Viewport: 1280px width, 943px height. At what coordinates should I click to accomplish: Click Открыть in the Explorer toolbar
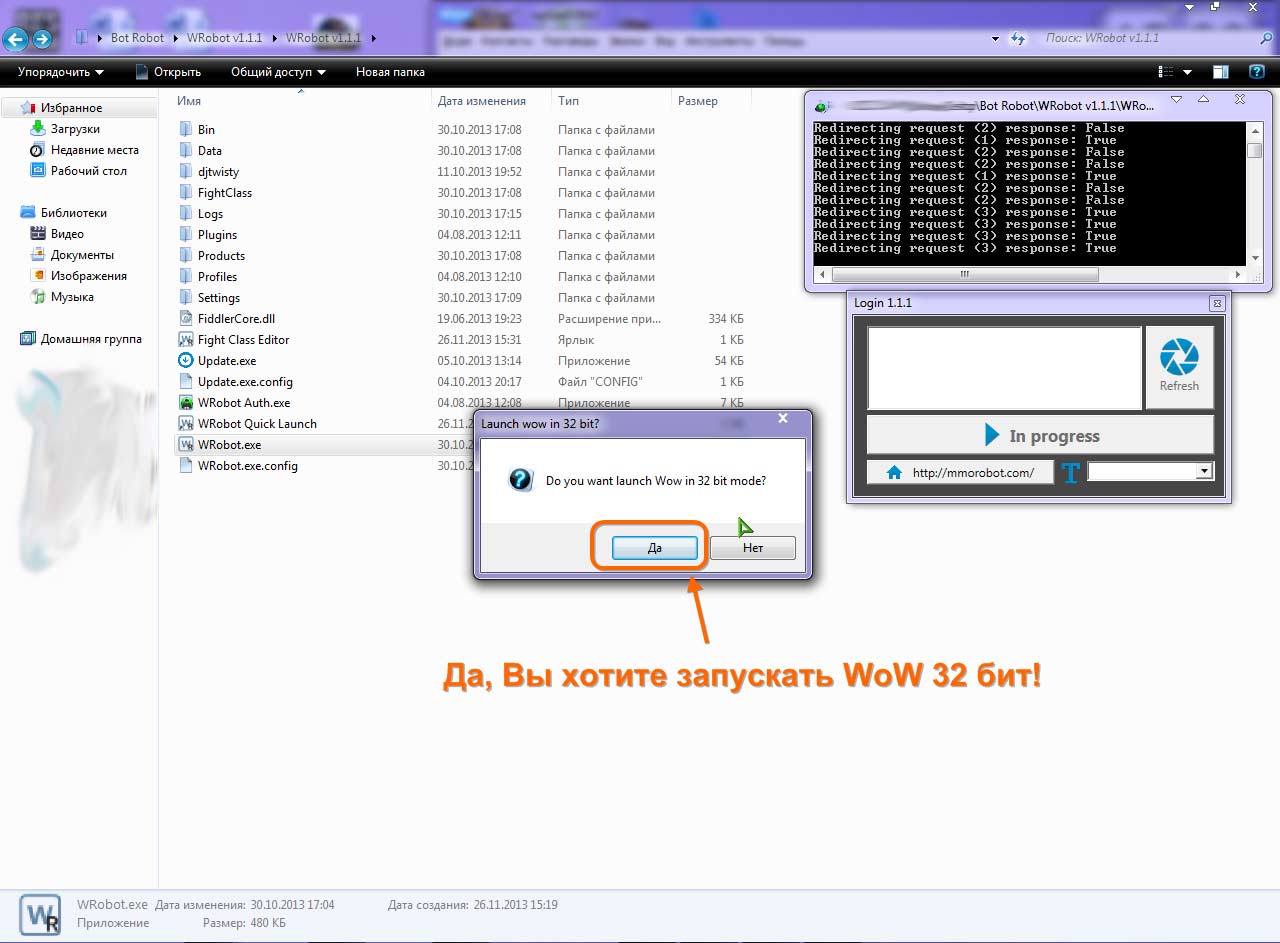[168, 72]
